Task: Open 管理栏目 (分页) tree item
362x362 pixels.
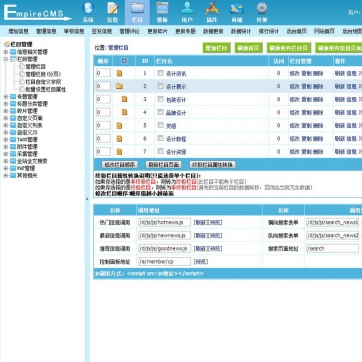Action: pyautogui.click(x=44, y=74)
